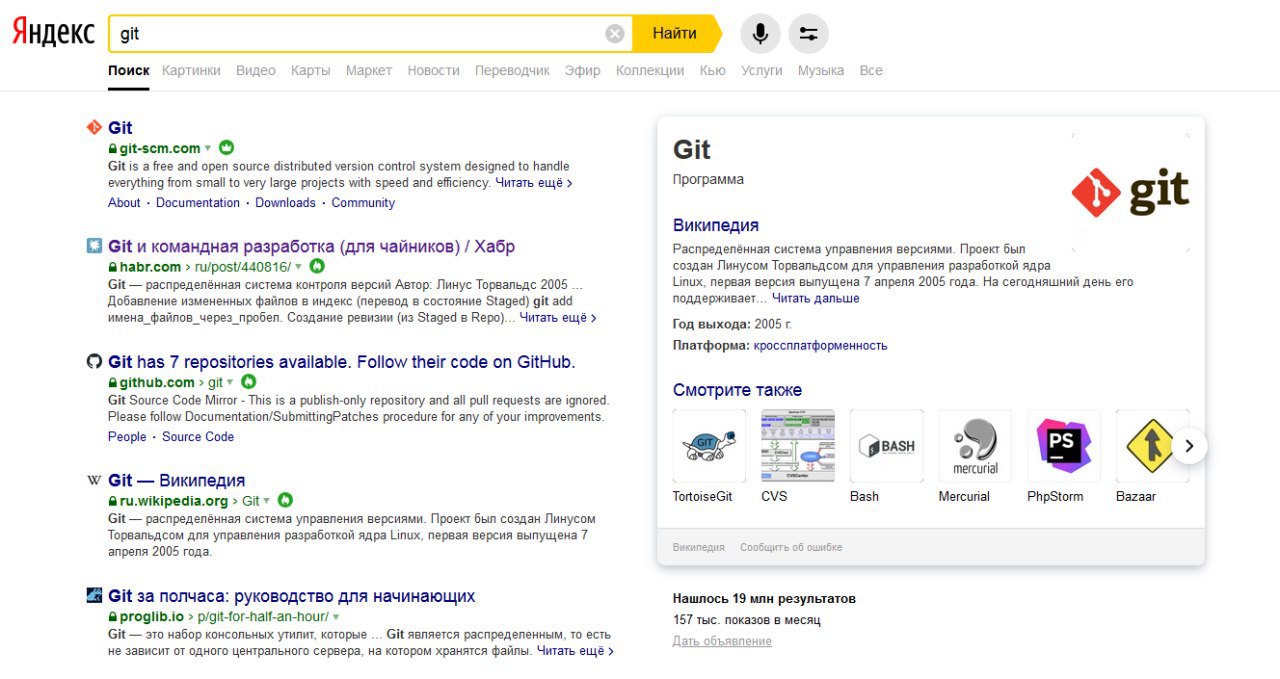This screenshot has height=679, width=1280.
Task: Open the Маркет tab
Action: click(x=369, y=70)
